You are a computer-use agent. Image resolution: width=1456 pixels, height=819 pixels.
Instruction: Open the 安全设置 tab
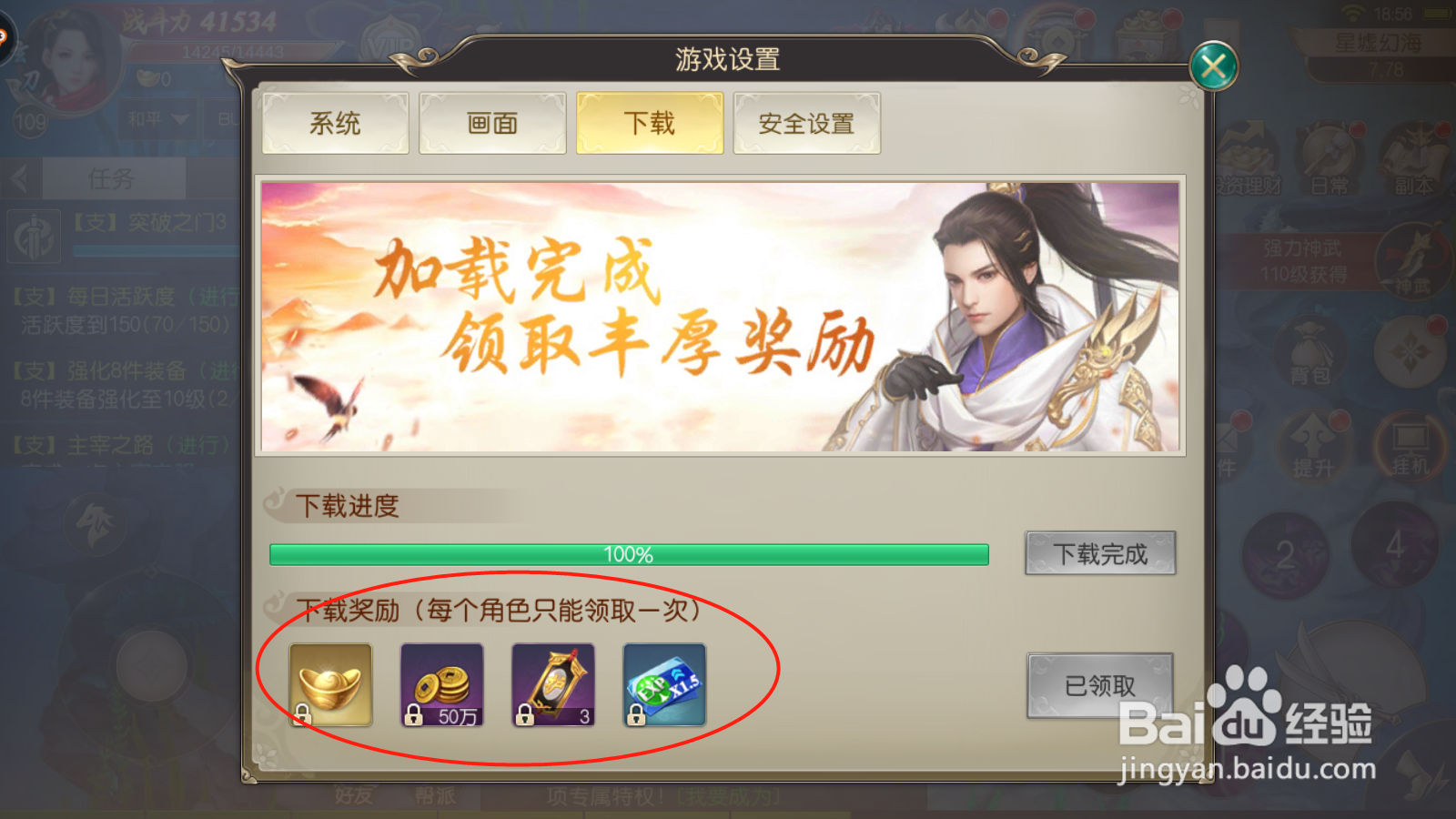[x=806, y=123]
